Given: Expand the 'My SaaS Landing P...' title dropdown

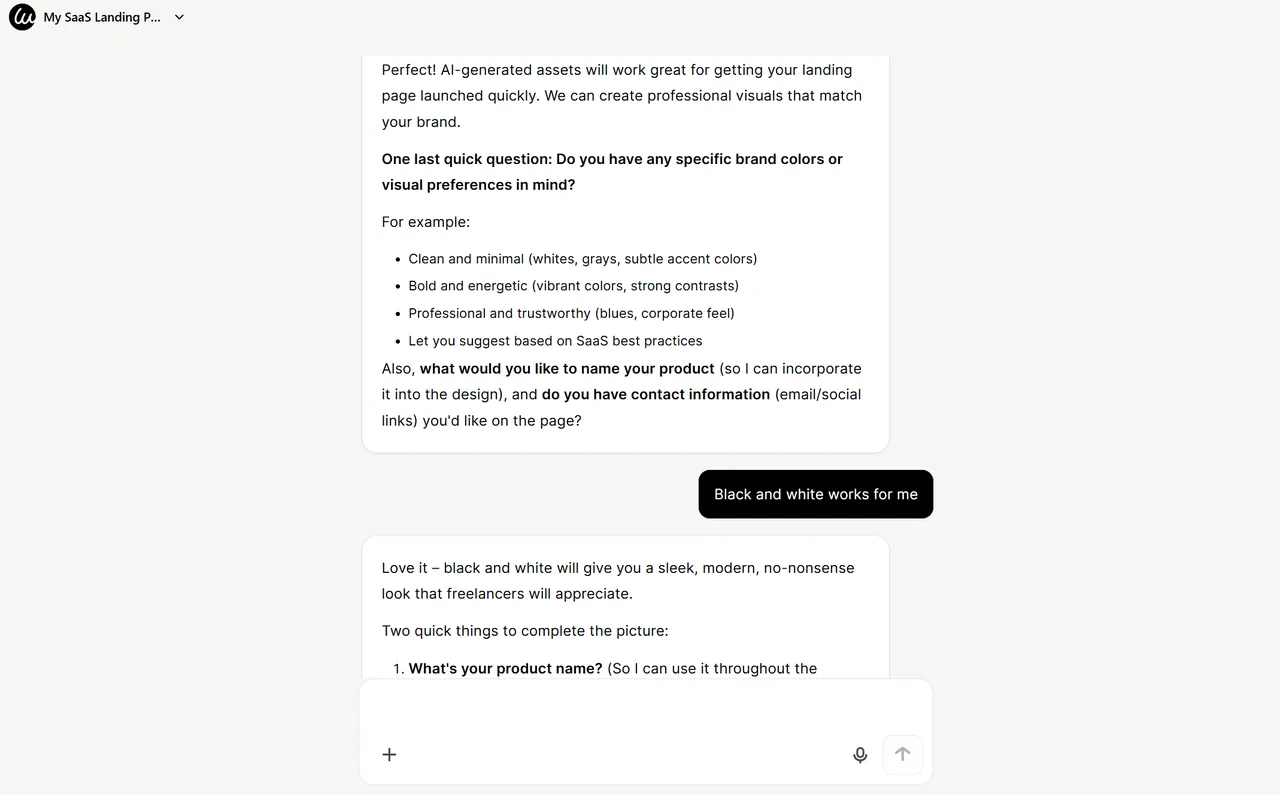Looking at the screenshot, I should tap(179, 17).
